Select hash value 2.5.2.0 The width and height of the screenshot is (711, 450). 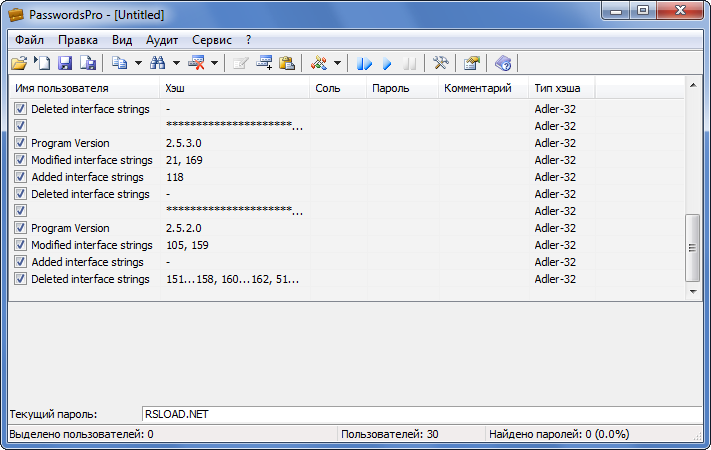pyautogui.click(x=184, y=228)
